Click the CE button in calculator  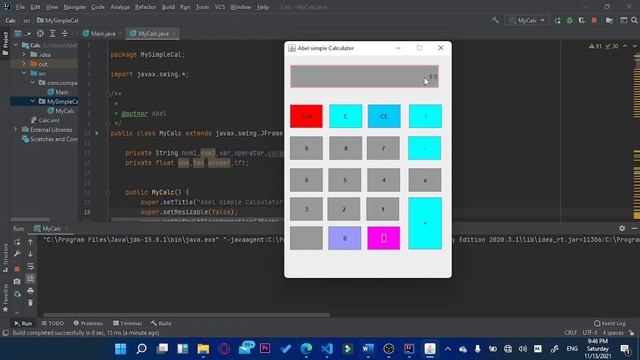click(x=384, y=116)
